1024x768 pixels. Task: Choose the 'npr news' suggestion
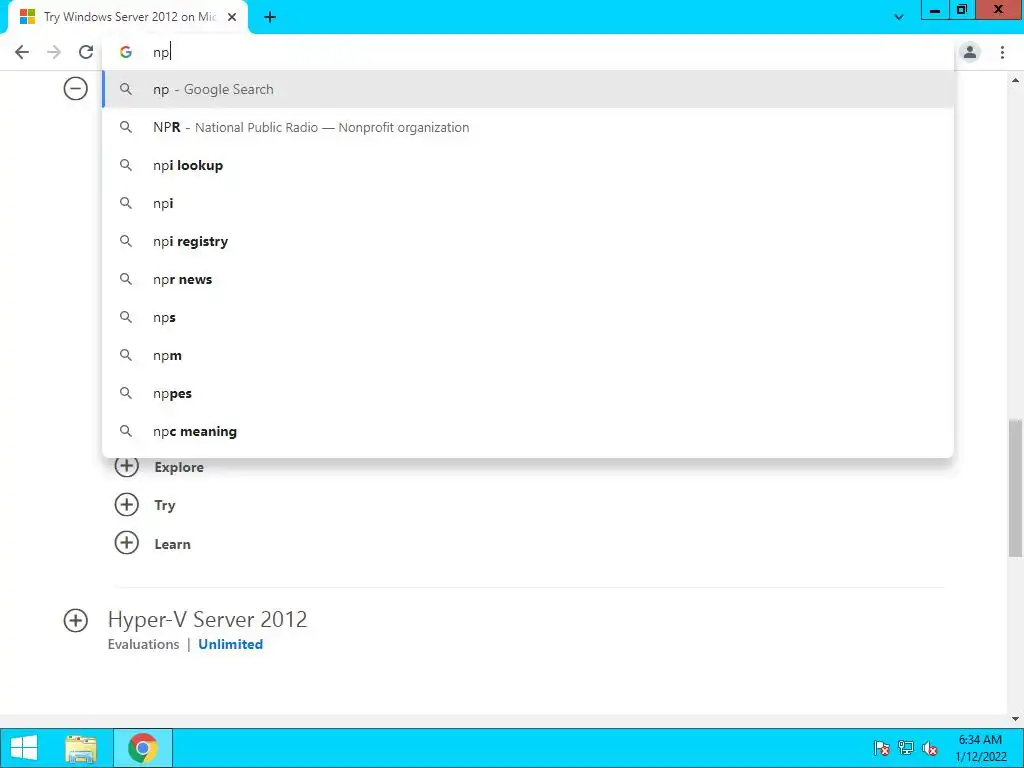coord(528,280)
